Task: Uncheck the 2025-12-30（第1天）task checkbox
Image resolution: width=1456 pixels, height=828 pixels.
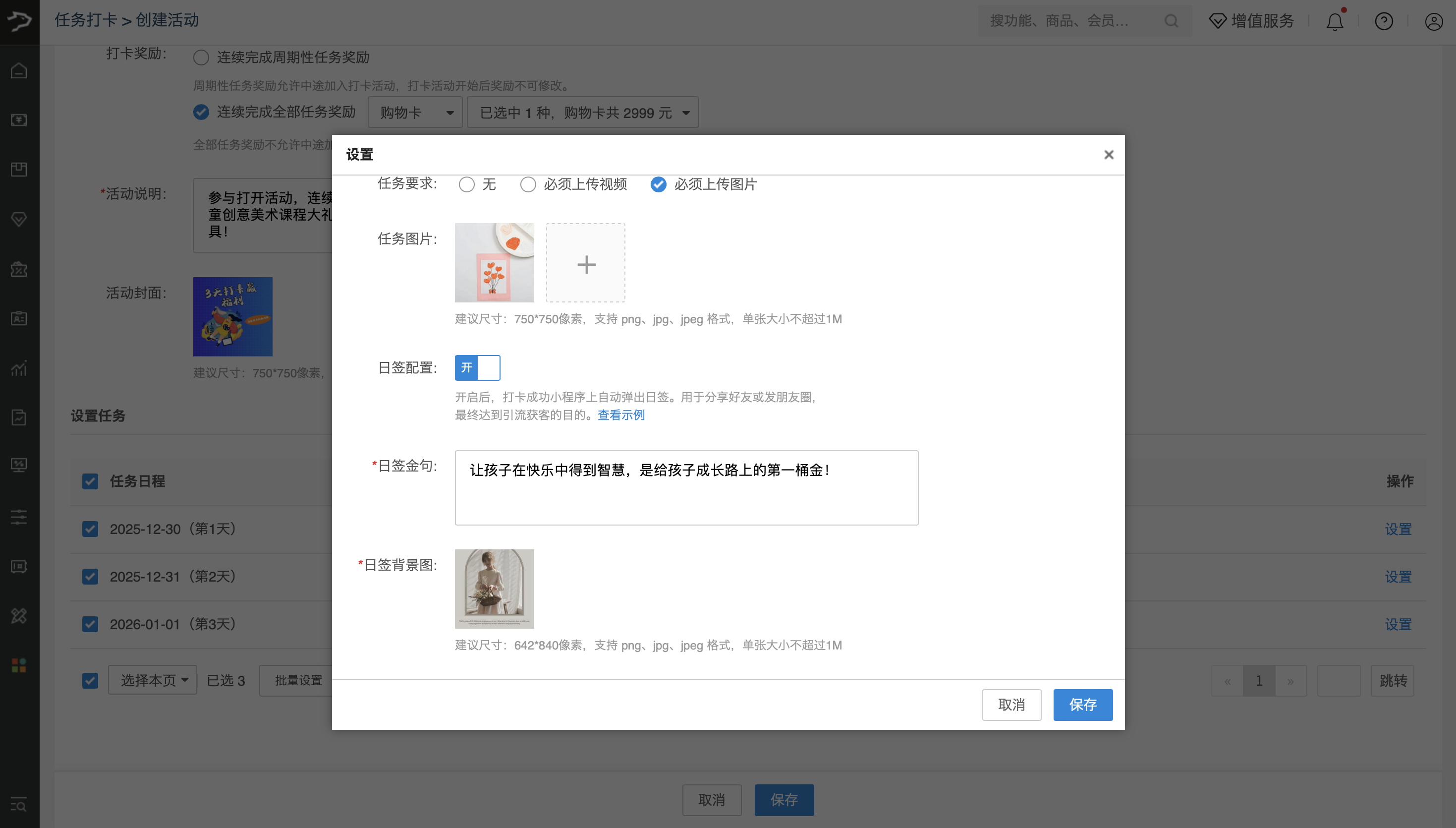Action: click(90, 529)
